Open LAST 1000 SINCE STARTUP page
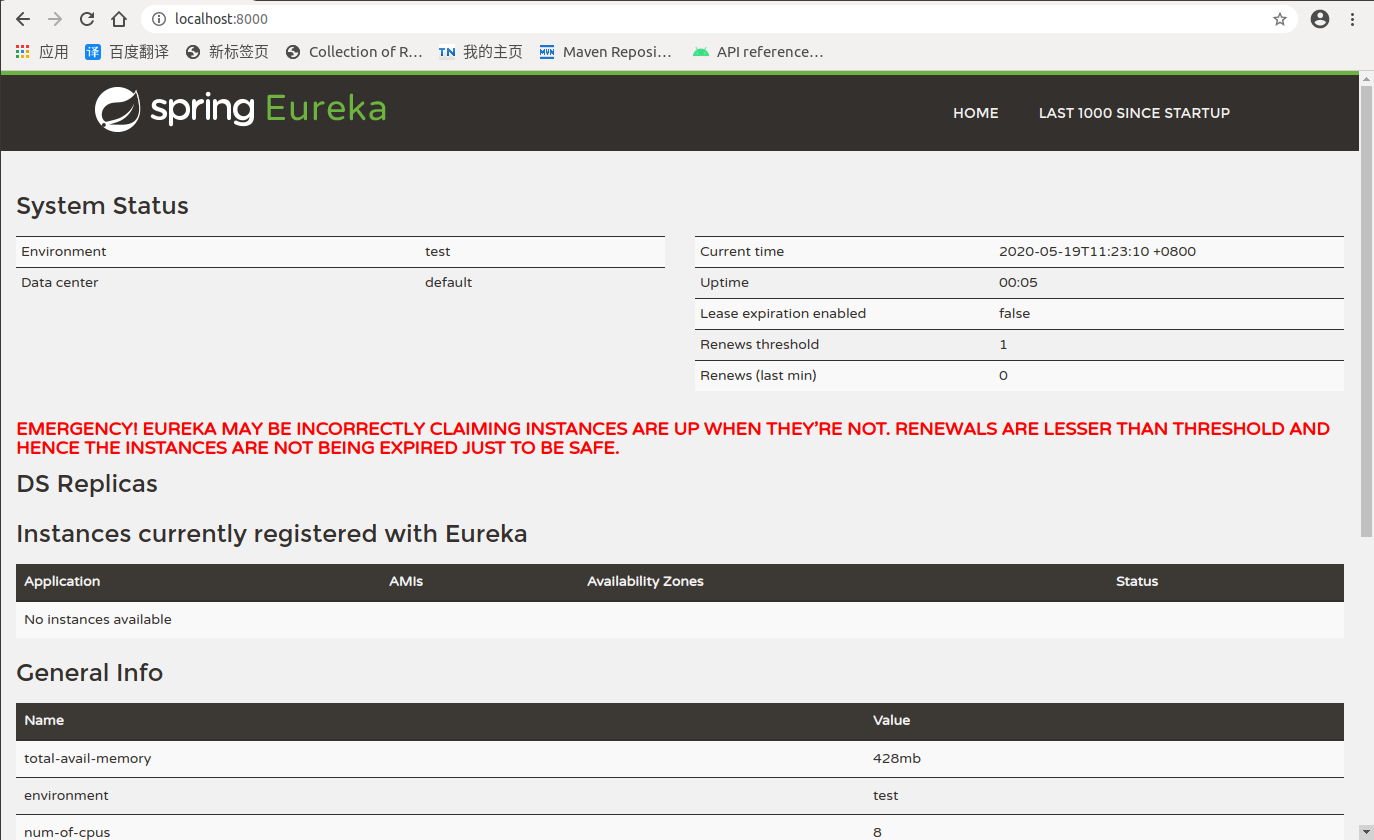Viewport: 1374px width, 840px height. point(1134,113)
